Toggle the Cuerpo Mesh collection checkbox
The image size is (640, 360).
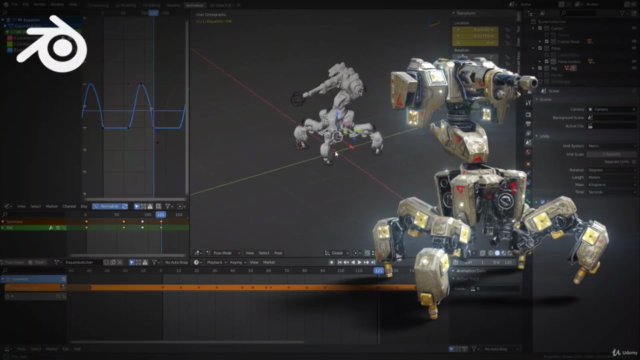tap(547, 41)
